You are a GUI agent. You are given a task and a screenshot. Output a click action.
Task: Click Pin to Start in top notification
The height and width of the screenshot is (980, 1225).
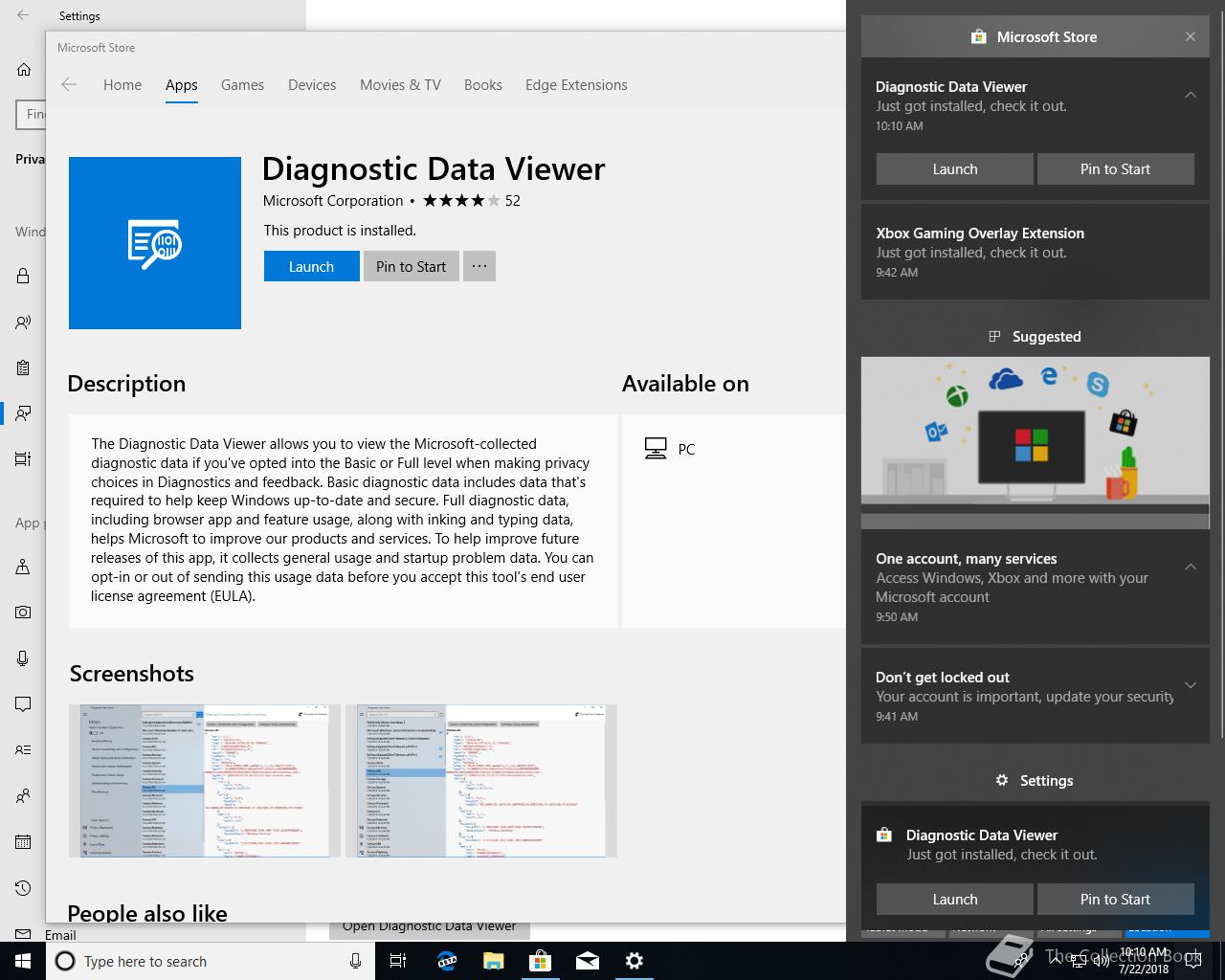click(1116, 168)
